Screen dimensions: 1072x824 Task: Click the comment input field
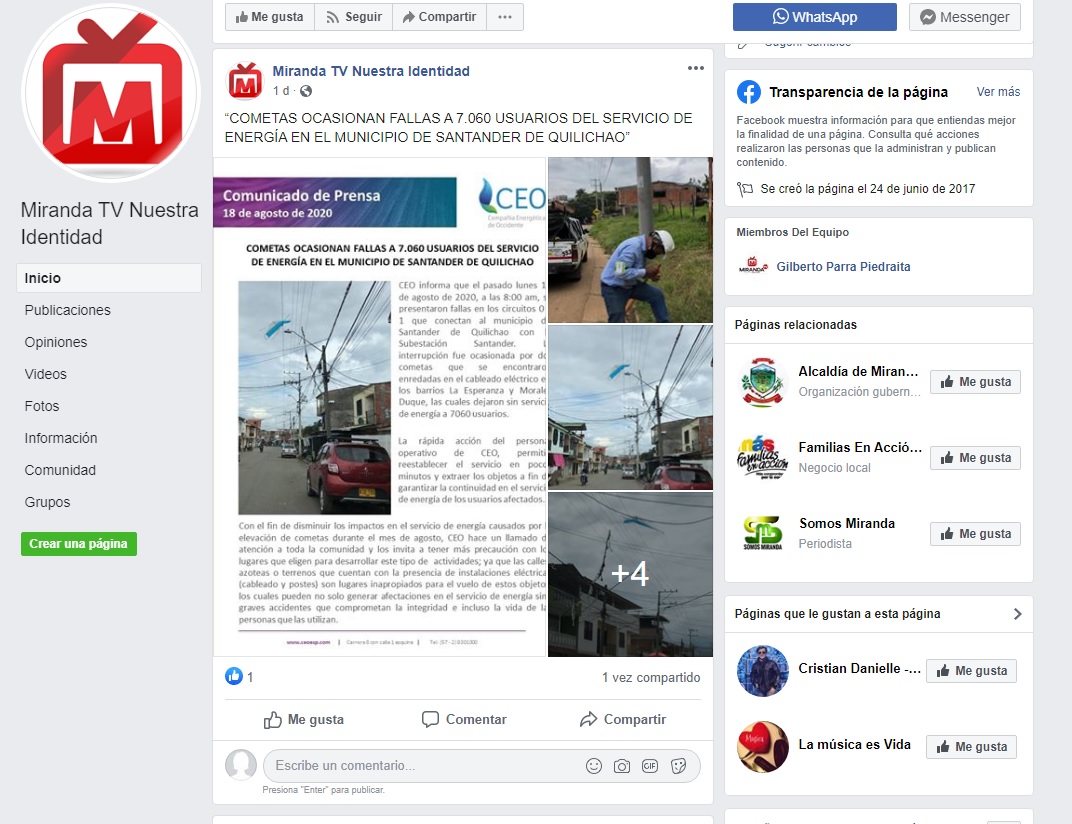(x=481, y=766)
